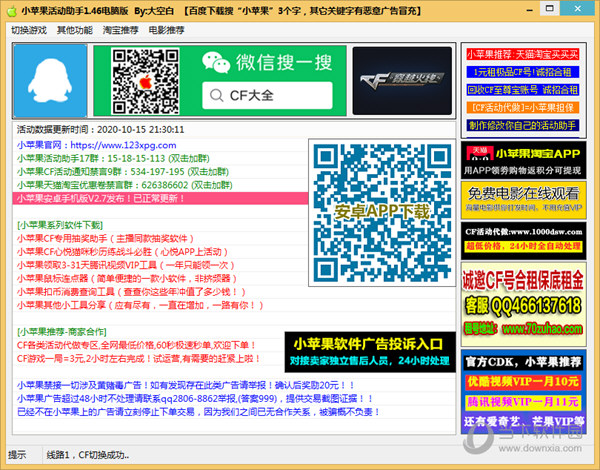Screen dimensions: 600x470
Task: Click the blue 安卓APP下载 QR code
Action: click(x=382, y=212)
